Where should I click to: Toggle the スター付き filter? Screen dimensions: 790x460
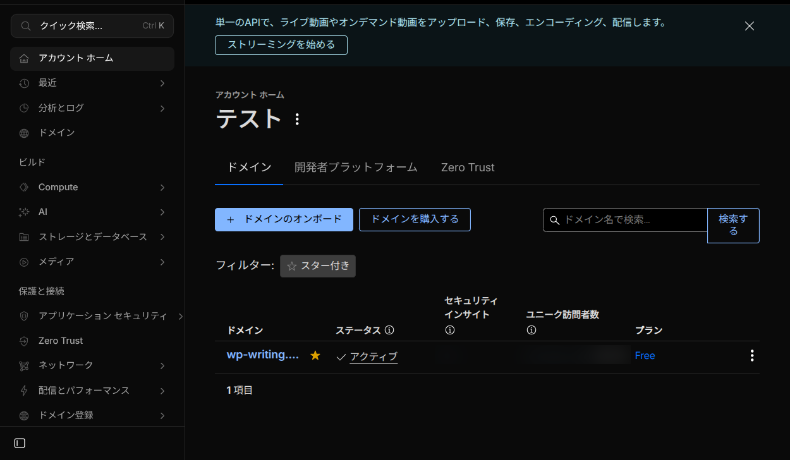point(318,266)
